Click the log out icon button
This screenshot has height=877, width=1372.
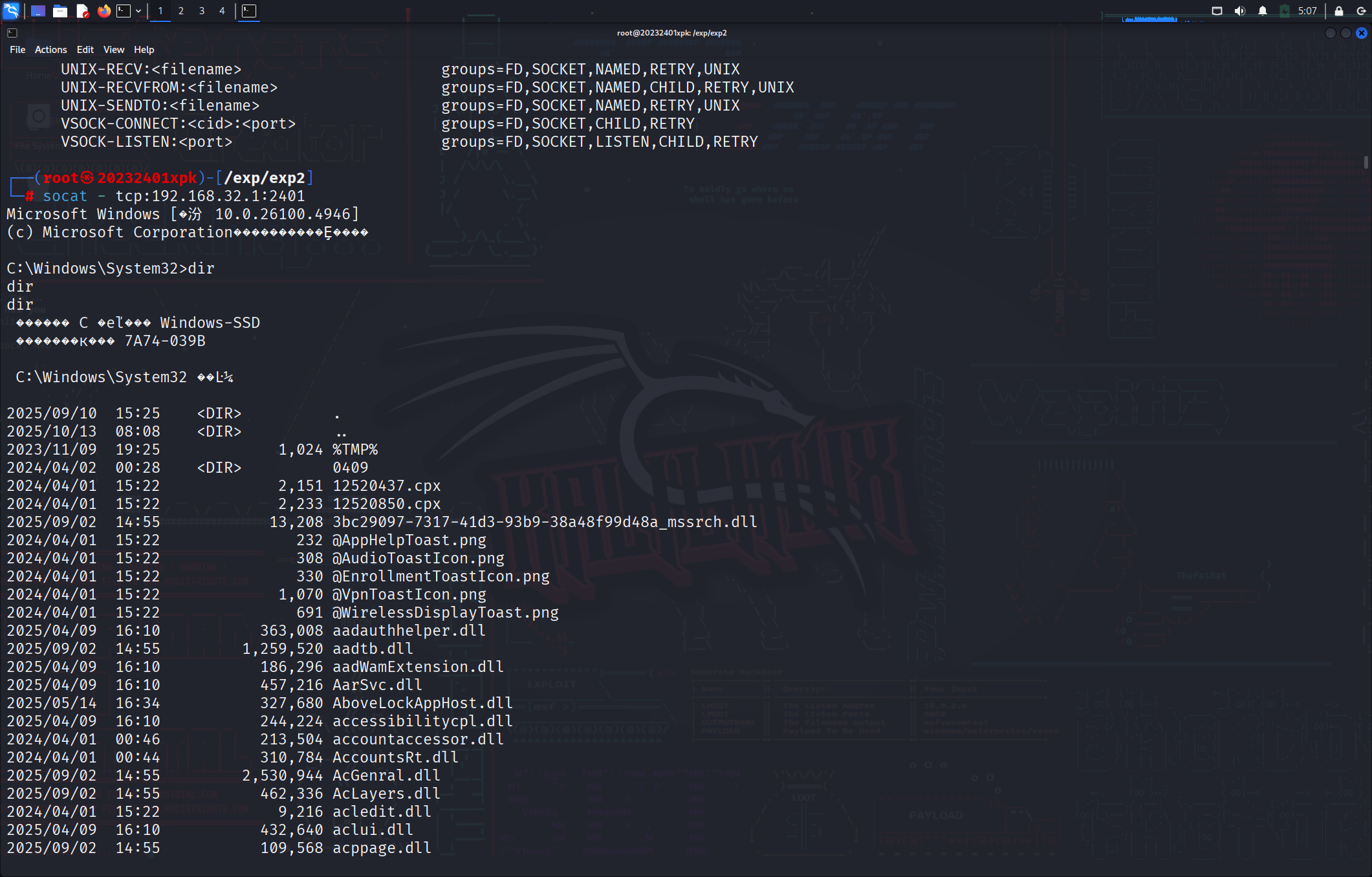pos(1361,10)
